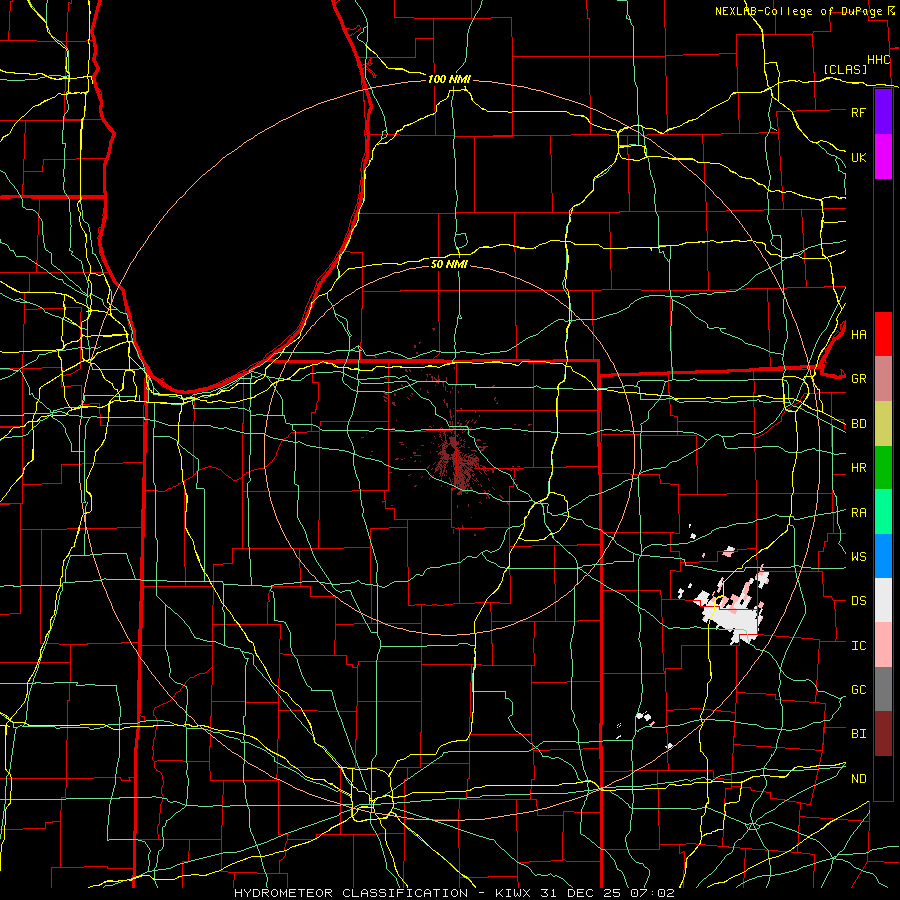Click the "BD" legend label
The width and height of the screenshot is (900, 900).
coord(858,424)
